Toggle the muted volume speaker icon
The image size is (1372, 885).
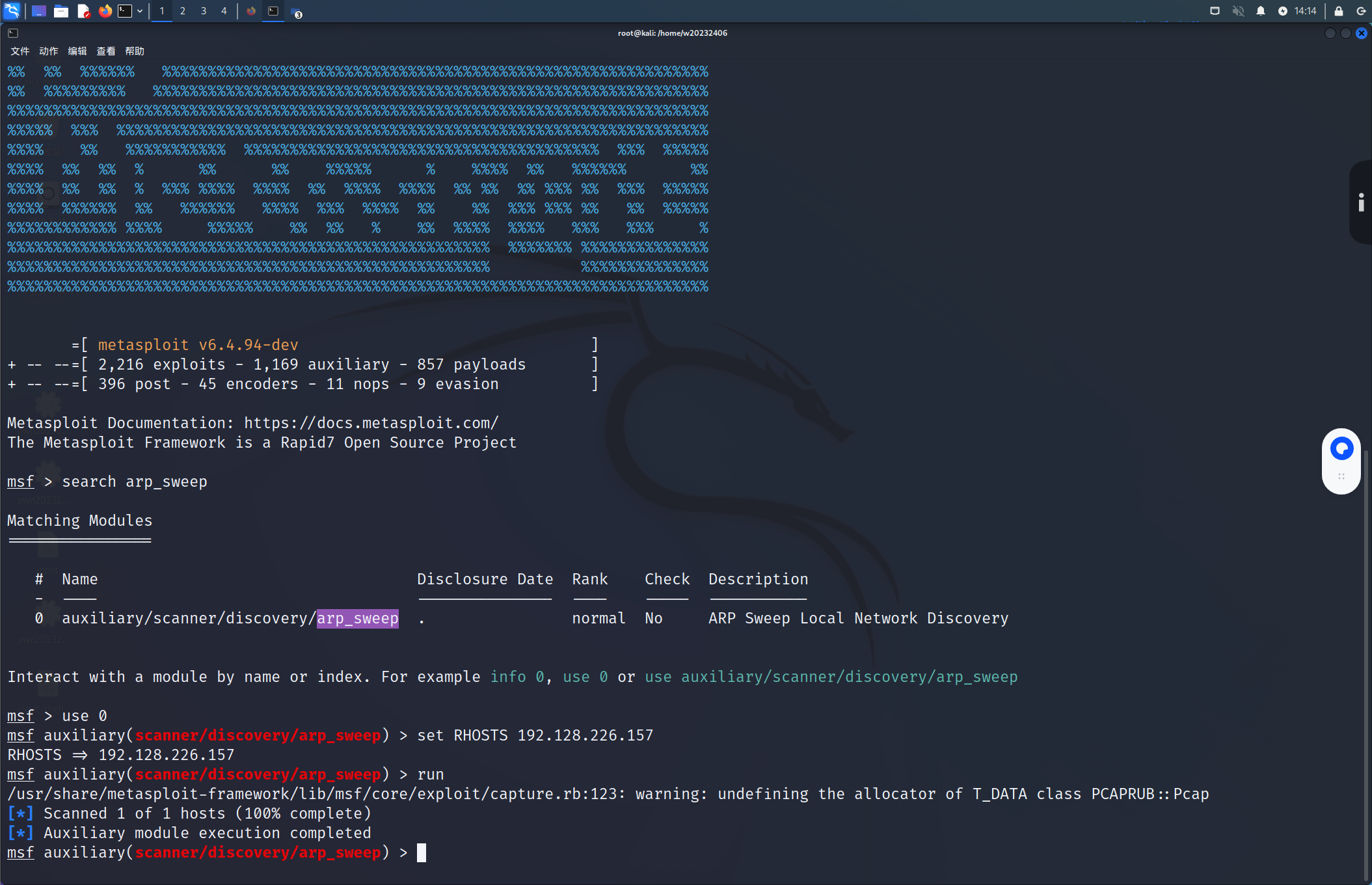[x=1238, y=11]
